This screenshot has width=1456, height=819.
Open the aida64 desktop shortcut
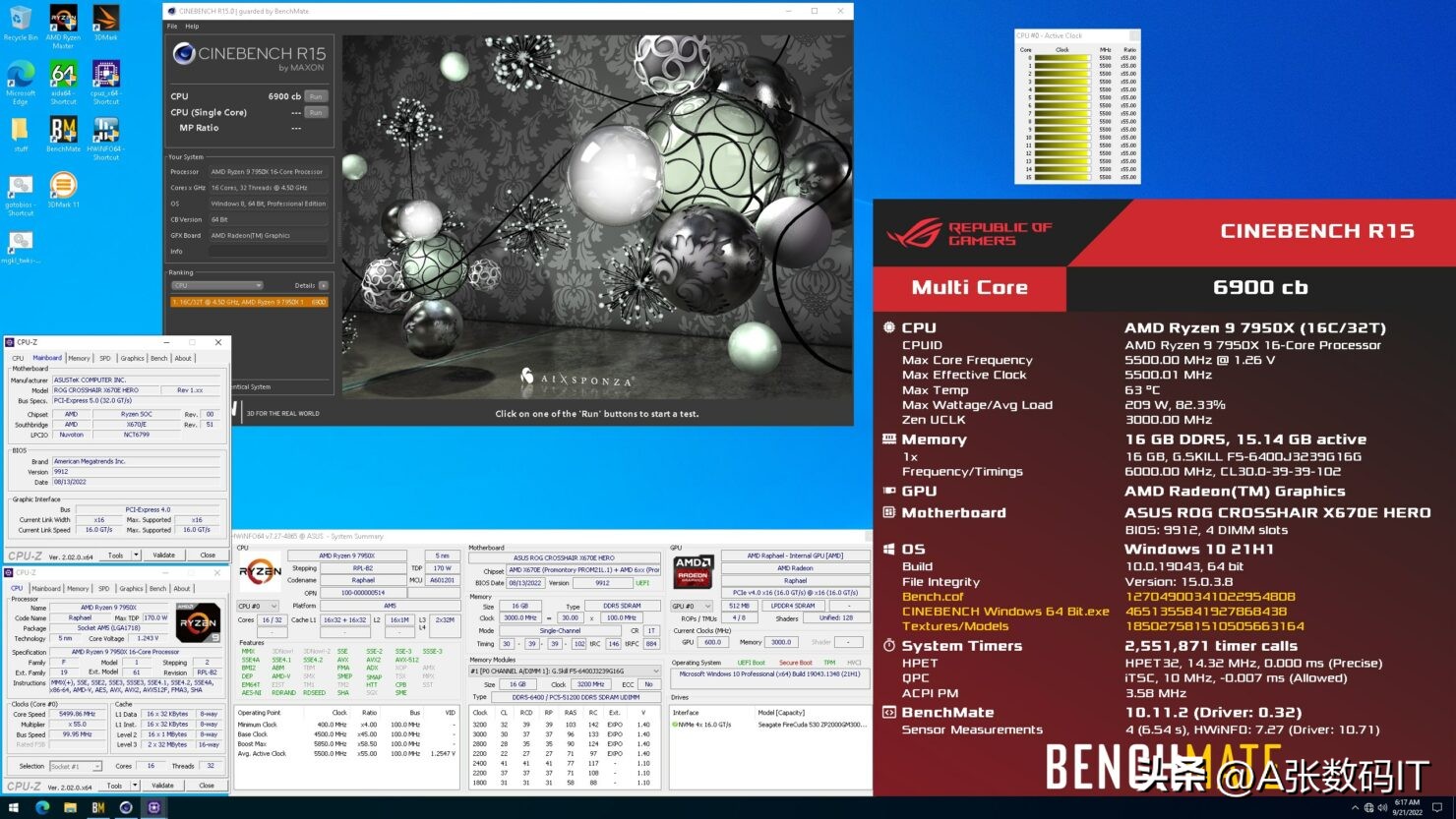click(63, 74)
